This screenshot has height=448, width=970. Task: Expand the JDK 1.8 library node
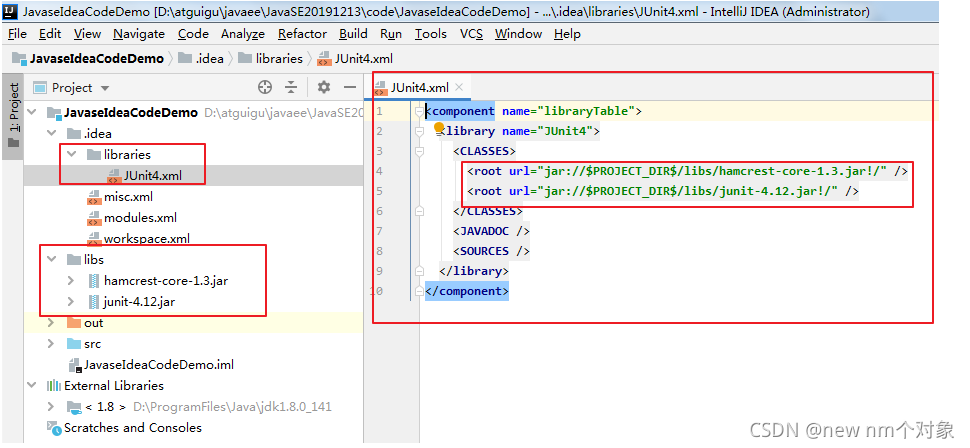51,407
